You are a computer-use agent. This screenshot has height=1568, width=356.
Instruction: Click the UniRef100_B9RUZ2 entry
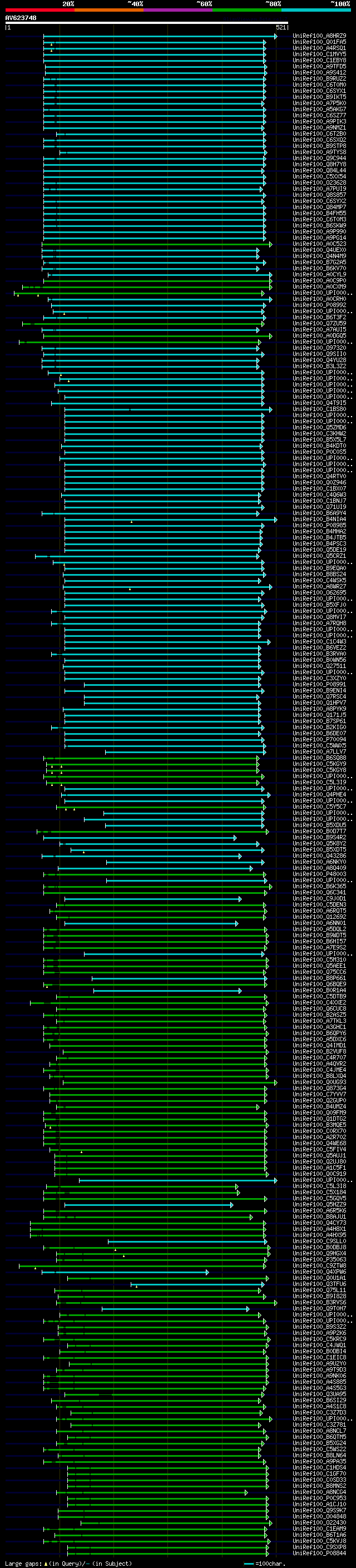pyautogui.click(x=319, y=78)
